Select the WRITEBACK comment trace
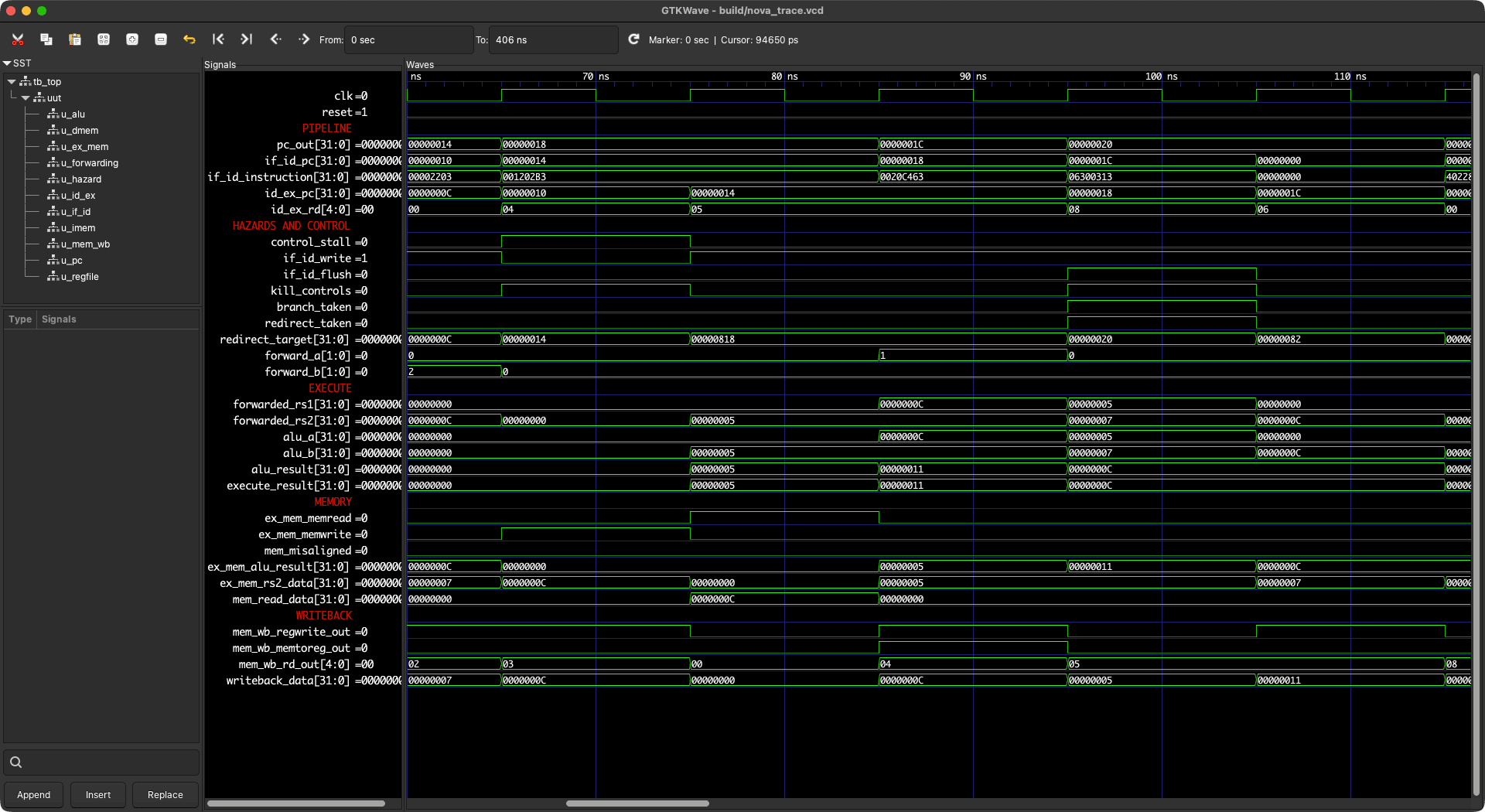The width and height of the screenshot is (1485, 812). coord(323,616)
